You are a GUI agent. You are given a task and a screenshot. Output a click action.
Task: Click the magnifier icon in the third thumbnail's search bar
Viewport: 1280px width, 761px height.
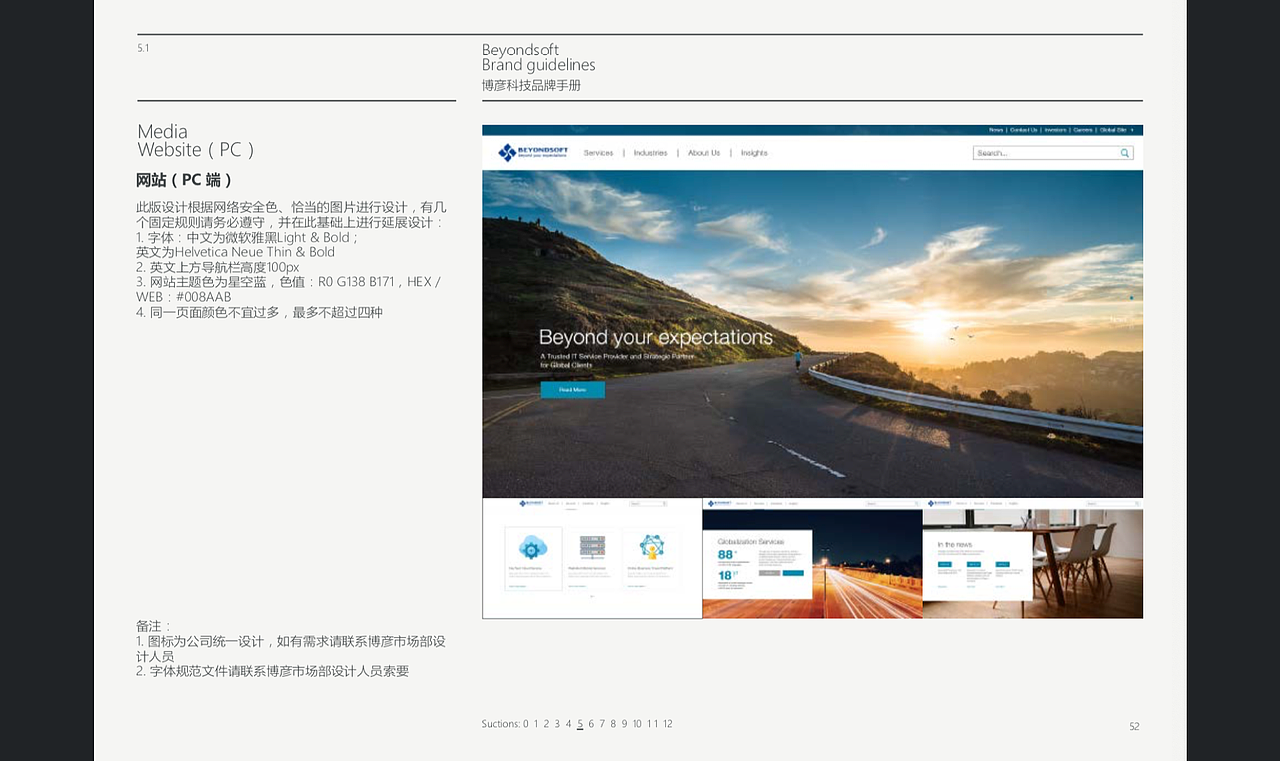1137,503
